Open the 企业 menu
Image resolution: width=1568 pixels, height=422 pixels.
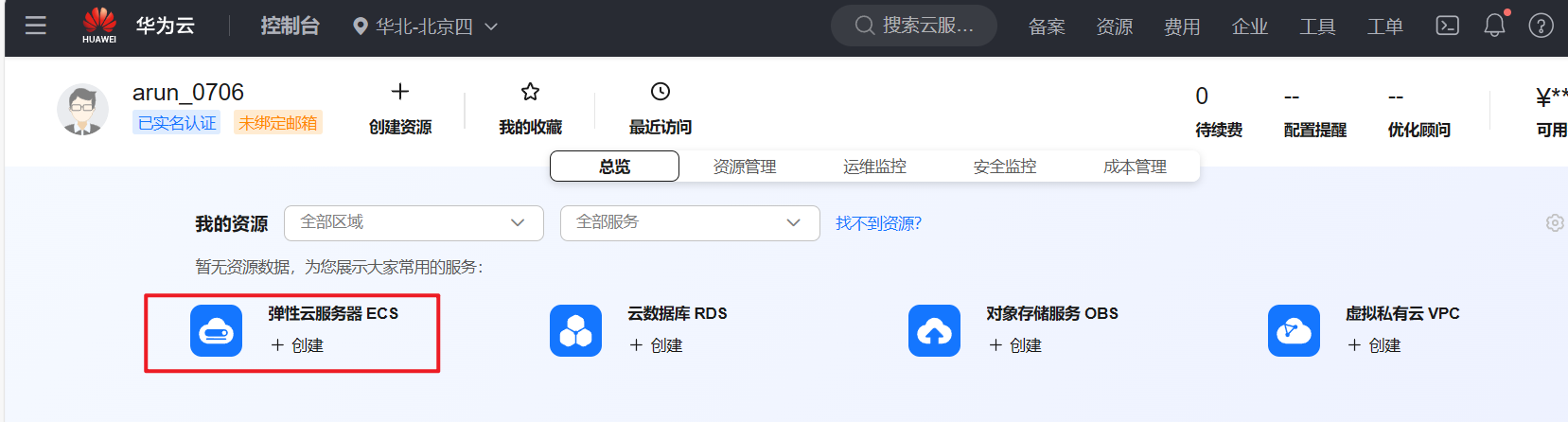[x=1250, y=26]
